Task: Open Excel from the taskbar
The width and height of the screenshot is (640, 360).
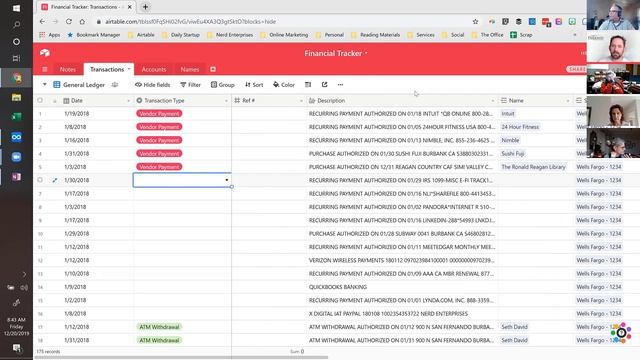Action: 16,117
